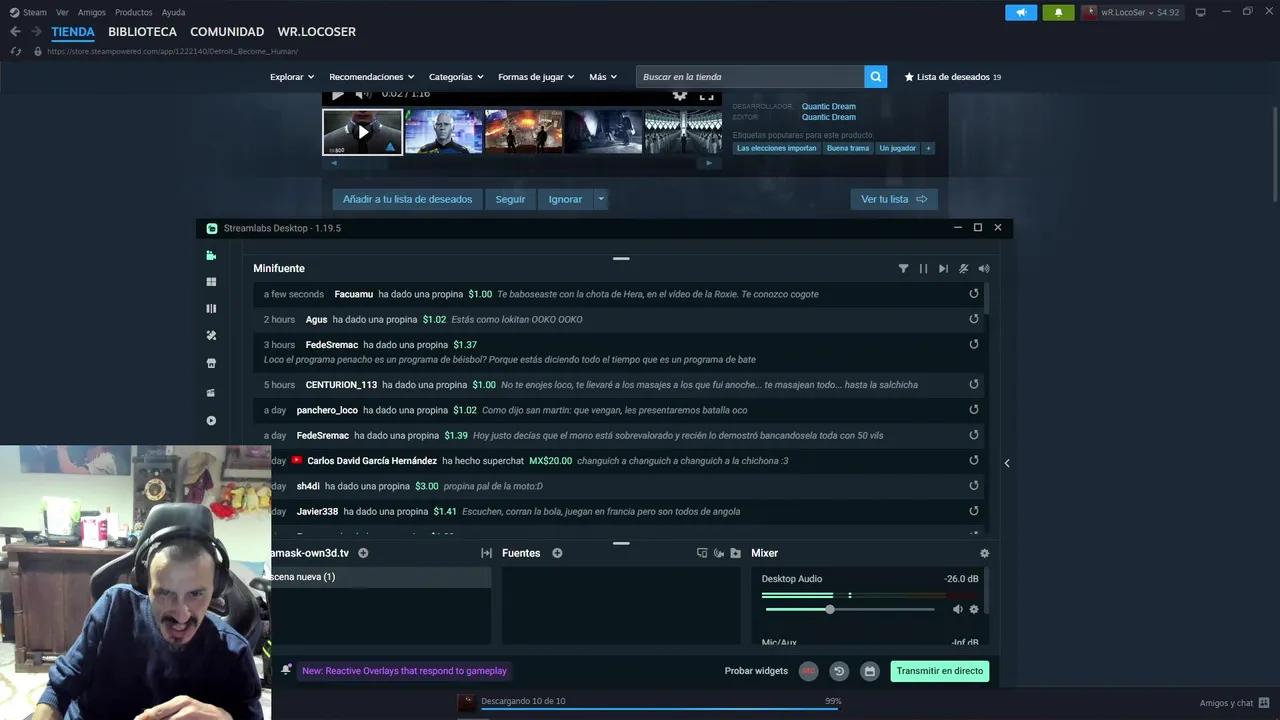Mute the Desktop Audio channel
This screenshot has height=720, width=1280.
(x=958, y=609)
